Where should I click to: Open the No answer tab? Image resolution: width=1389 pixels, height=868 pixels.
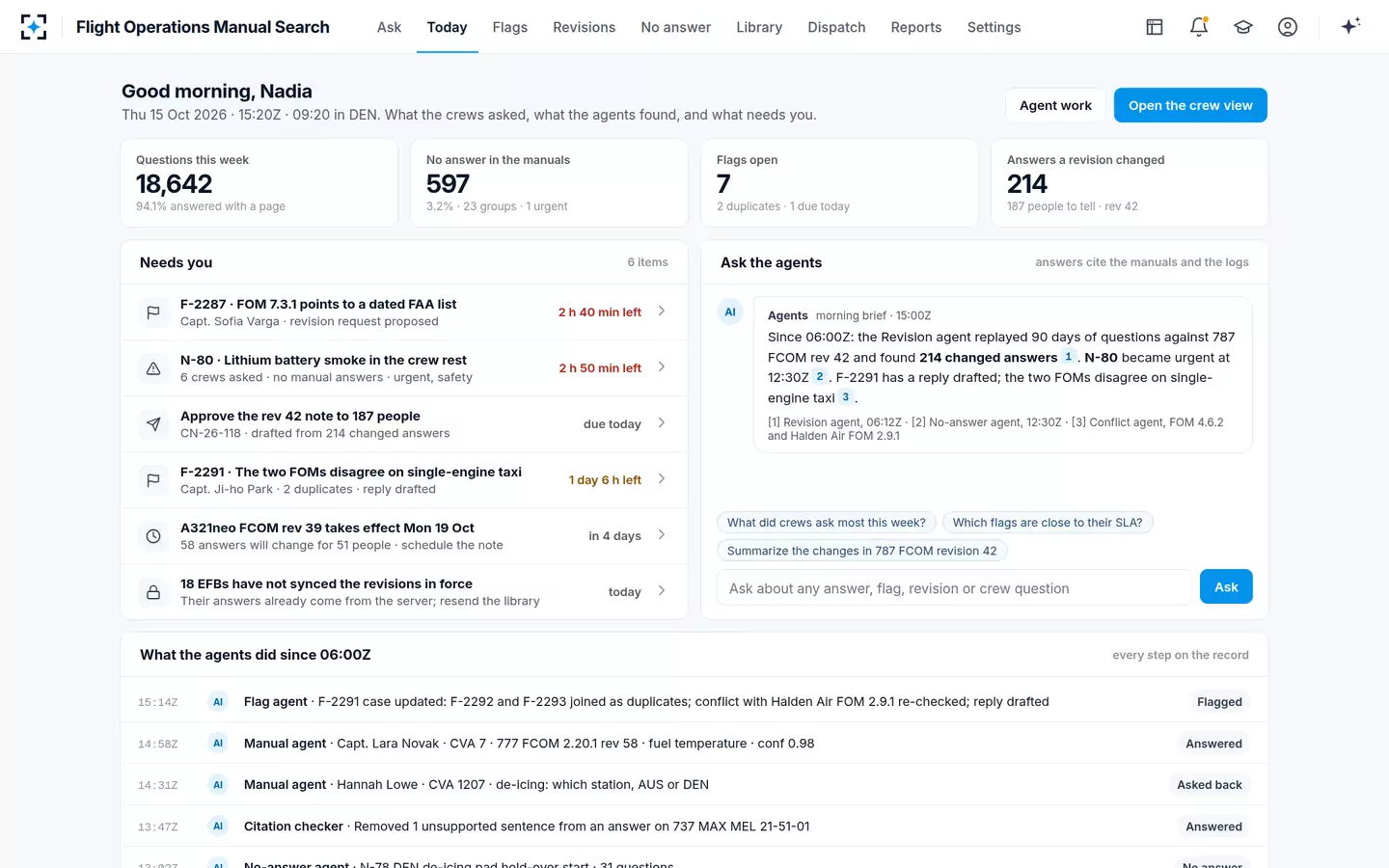click(x=676, y=27)
